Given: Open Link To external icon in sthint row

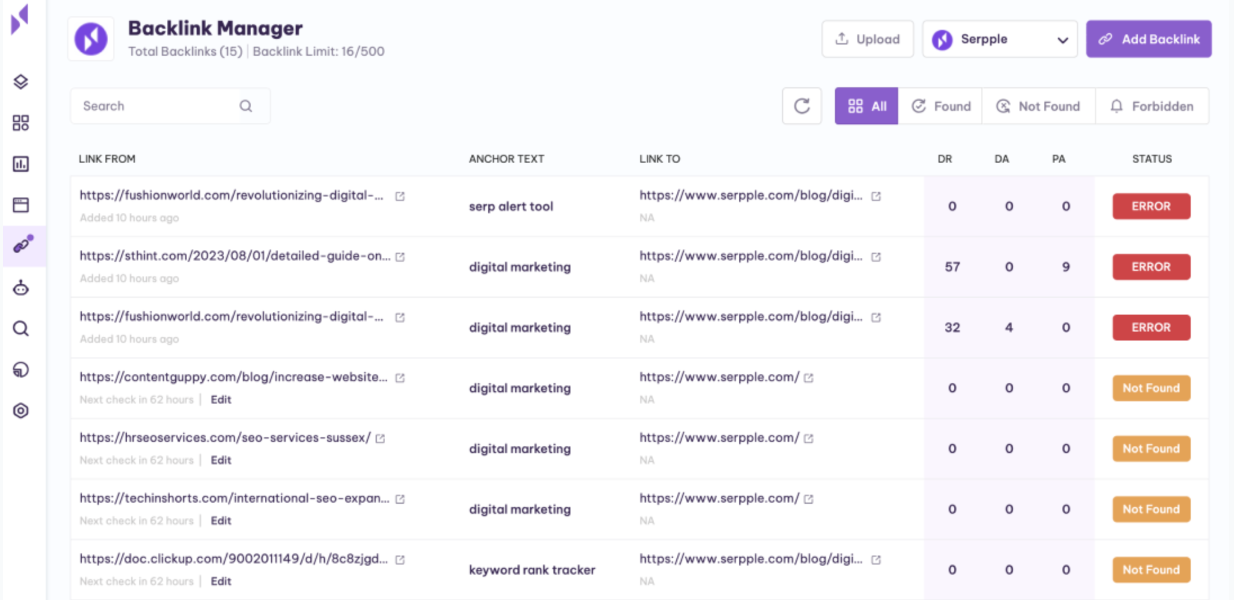Looking at the screenshot, I should pyautogui.click(x=876, y=257).
